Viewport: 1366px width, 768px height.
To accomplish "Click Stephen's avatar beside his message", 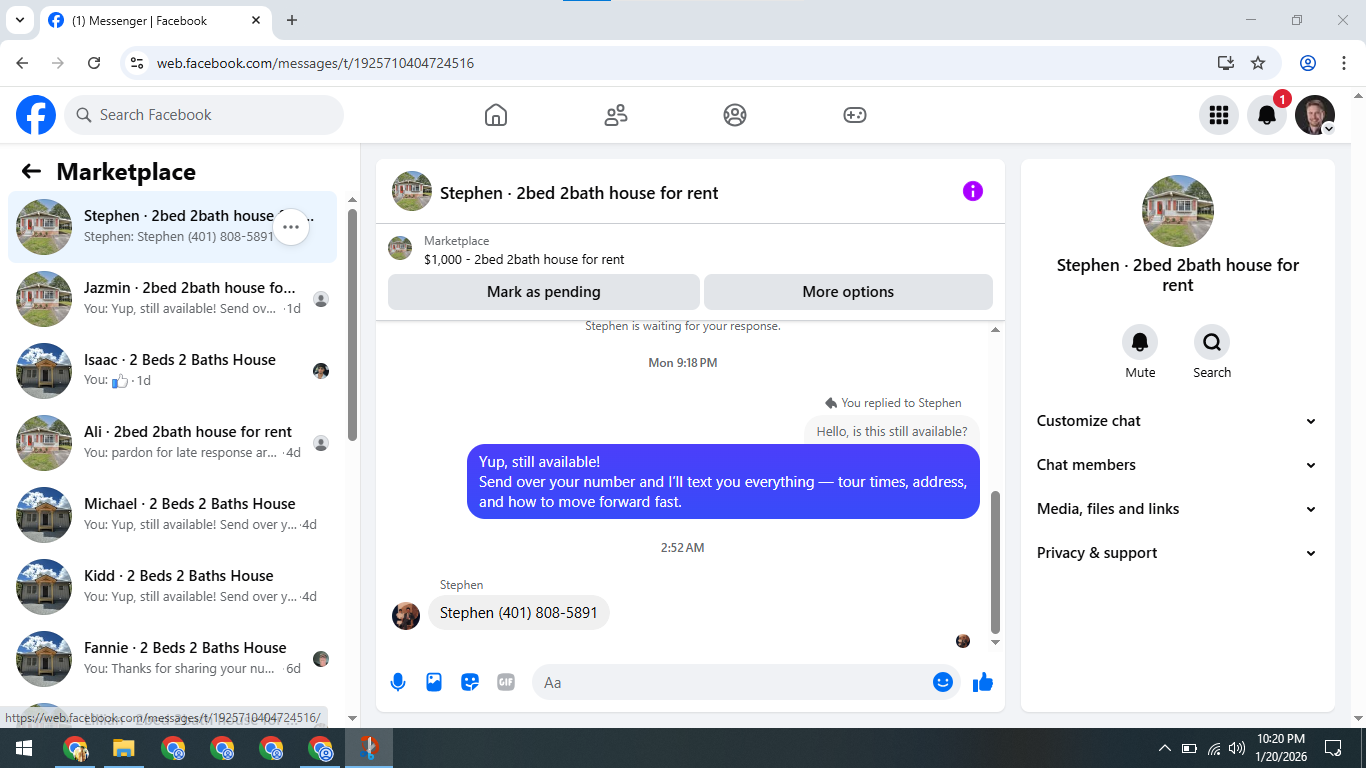I will [406, 615].
